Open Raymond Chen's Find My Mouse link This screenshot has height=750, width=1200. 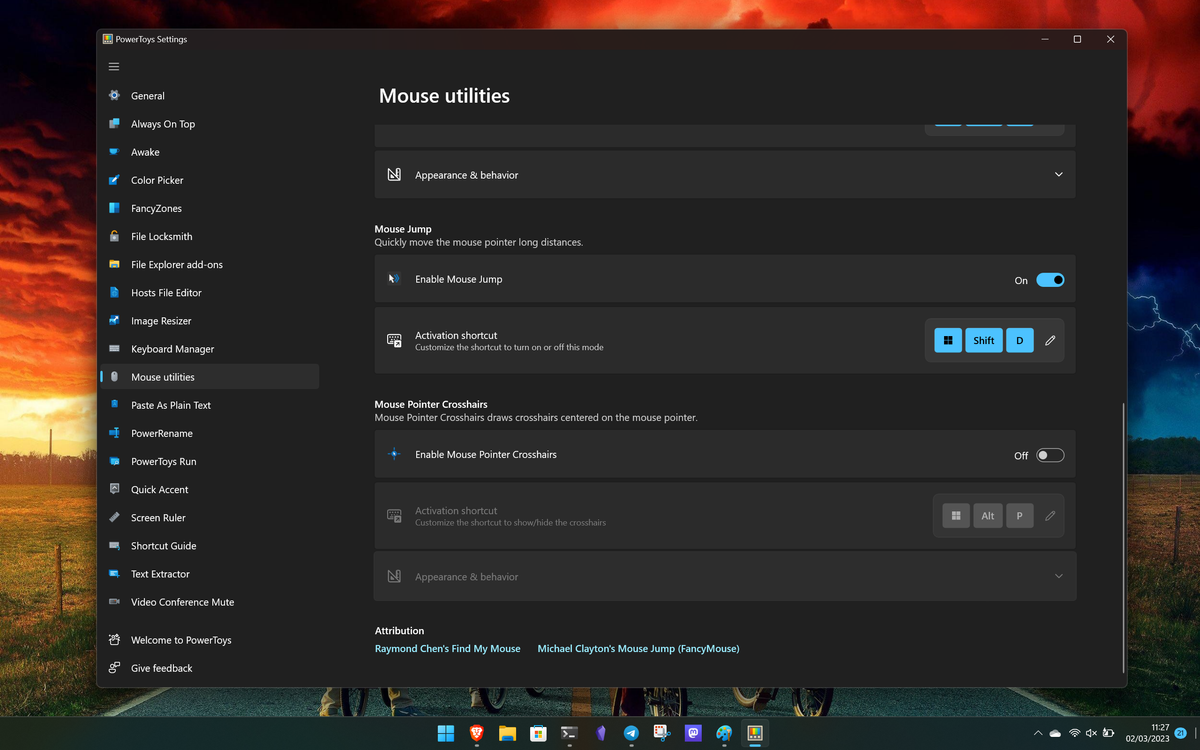coord(447,648)
